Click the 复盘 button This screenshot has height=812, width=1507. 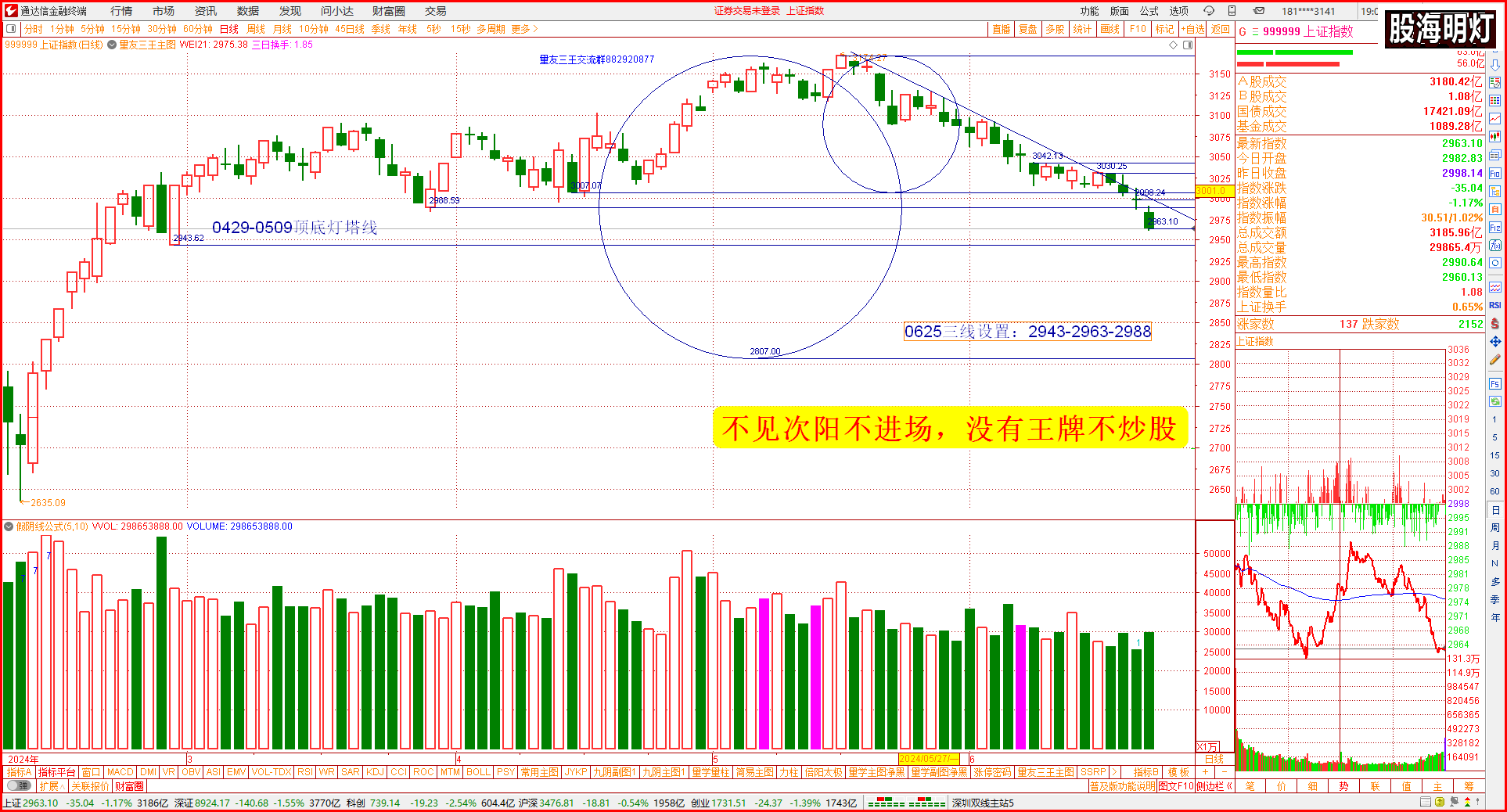1027,29
